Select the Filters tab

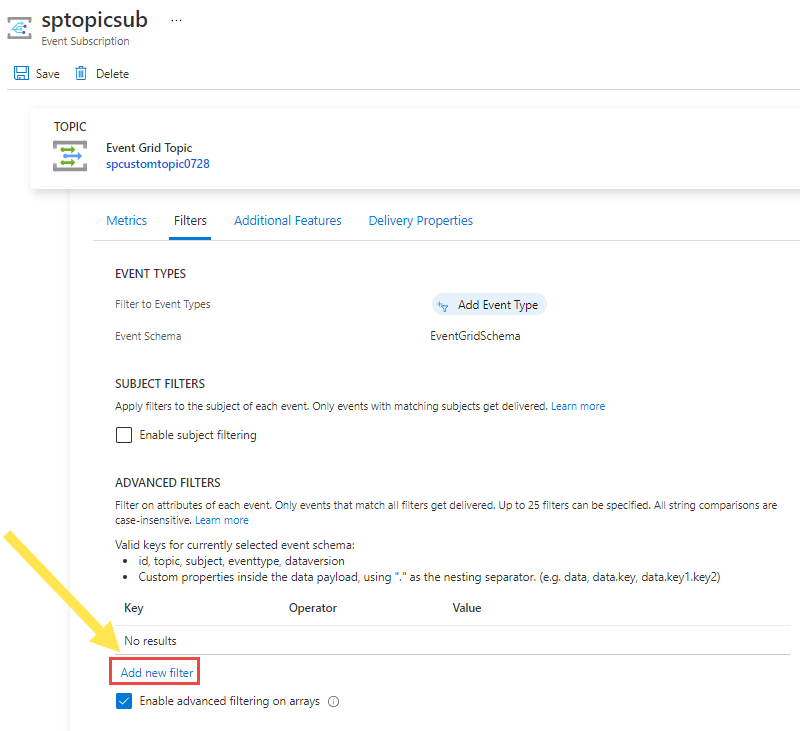pos(190,220)
